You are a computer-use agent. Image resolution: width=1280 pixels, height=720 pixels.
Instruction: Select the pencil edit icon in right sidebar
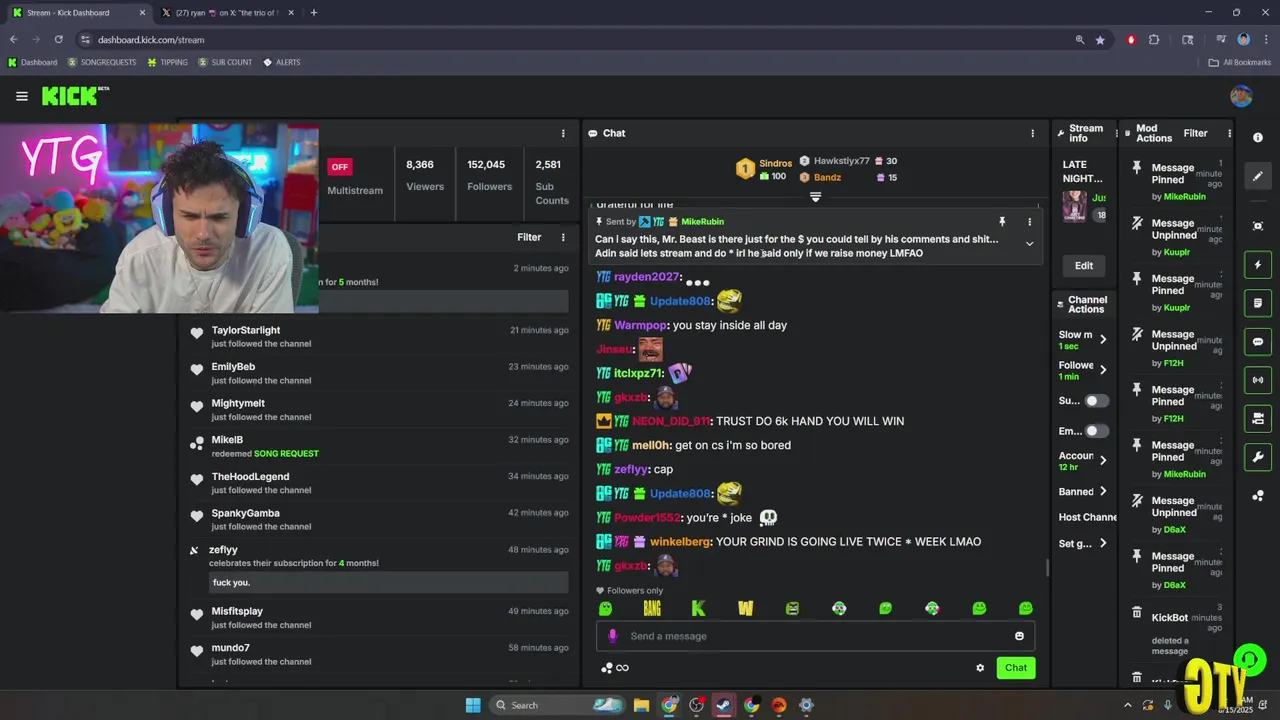[1258, 176]
